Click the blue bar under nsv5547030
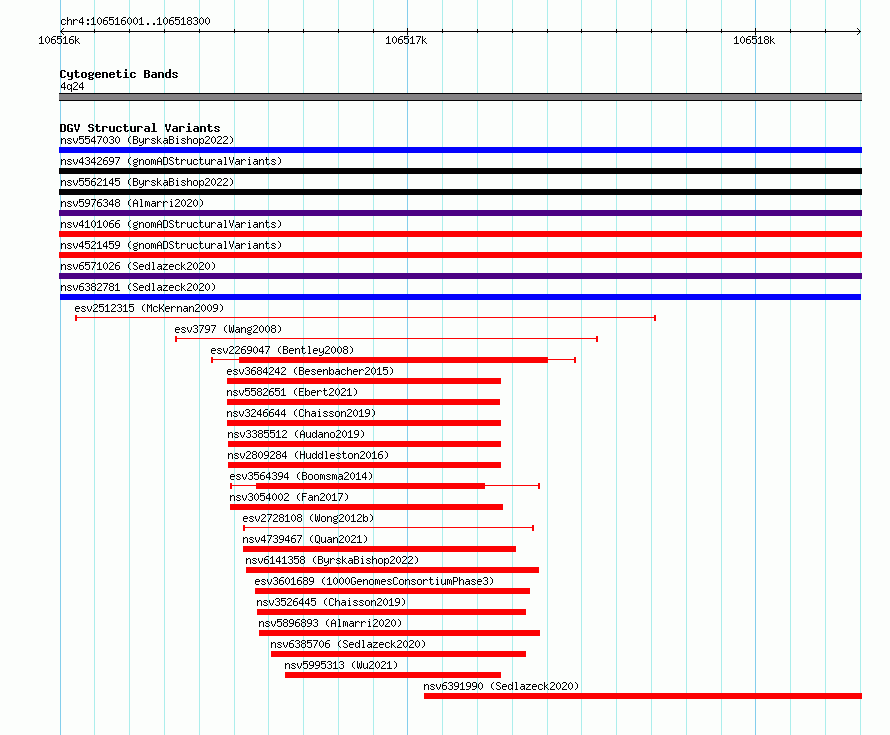The image size is (890, 735). (460, 150)
